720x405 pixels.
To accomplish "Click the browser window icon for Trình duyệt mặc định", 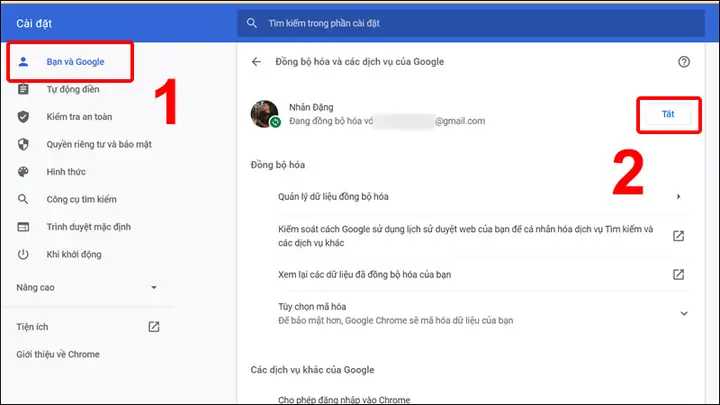I will (x=23, y=227).
